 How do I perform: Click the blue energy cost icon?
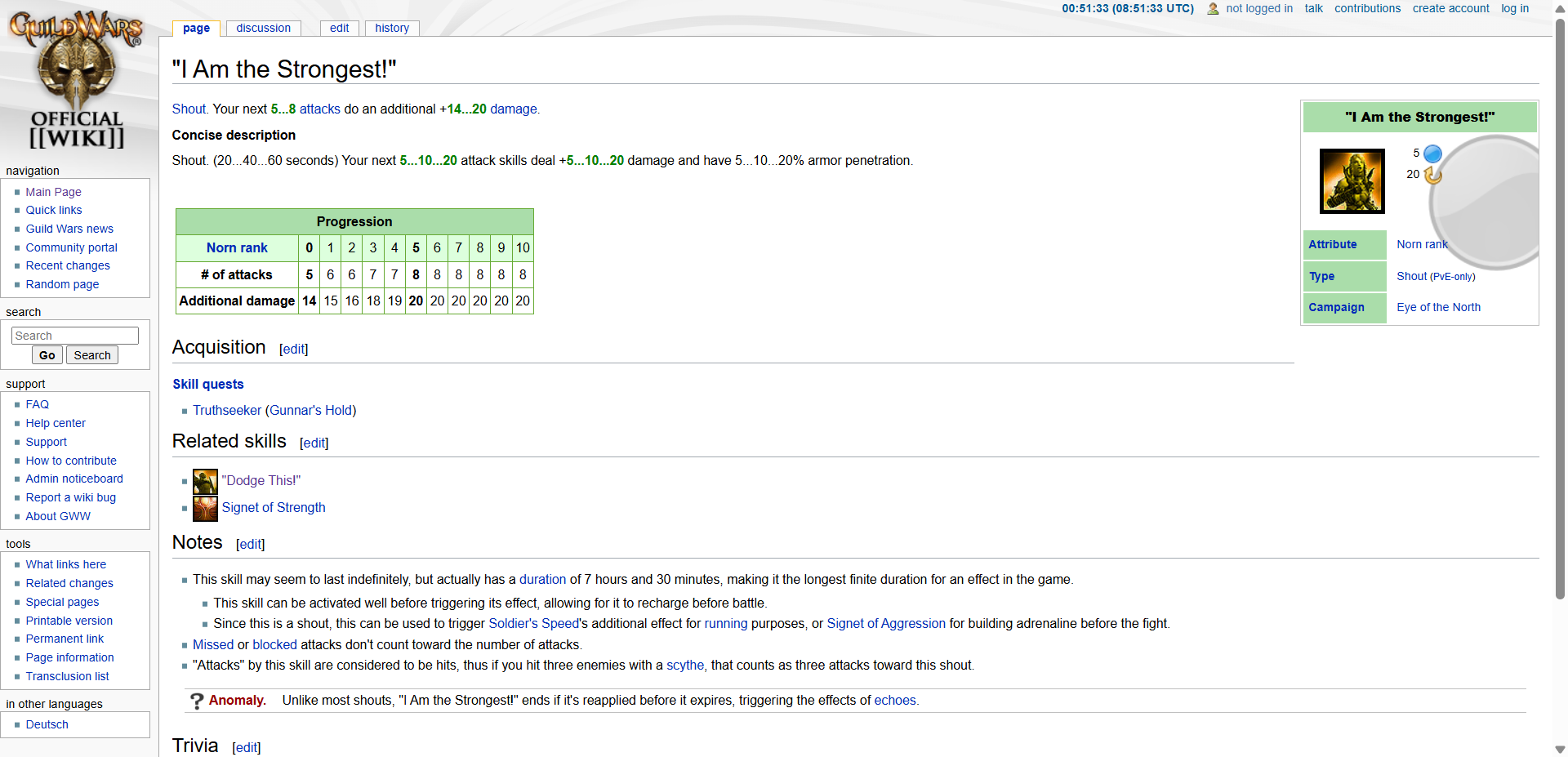click(x=1432, y=154)
